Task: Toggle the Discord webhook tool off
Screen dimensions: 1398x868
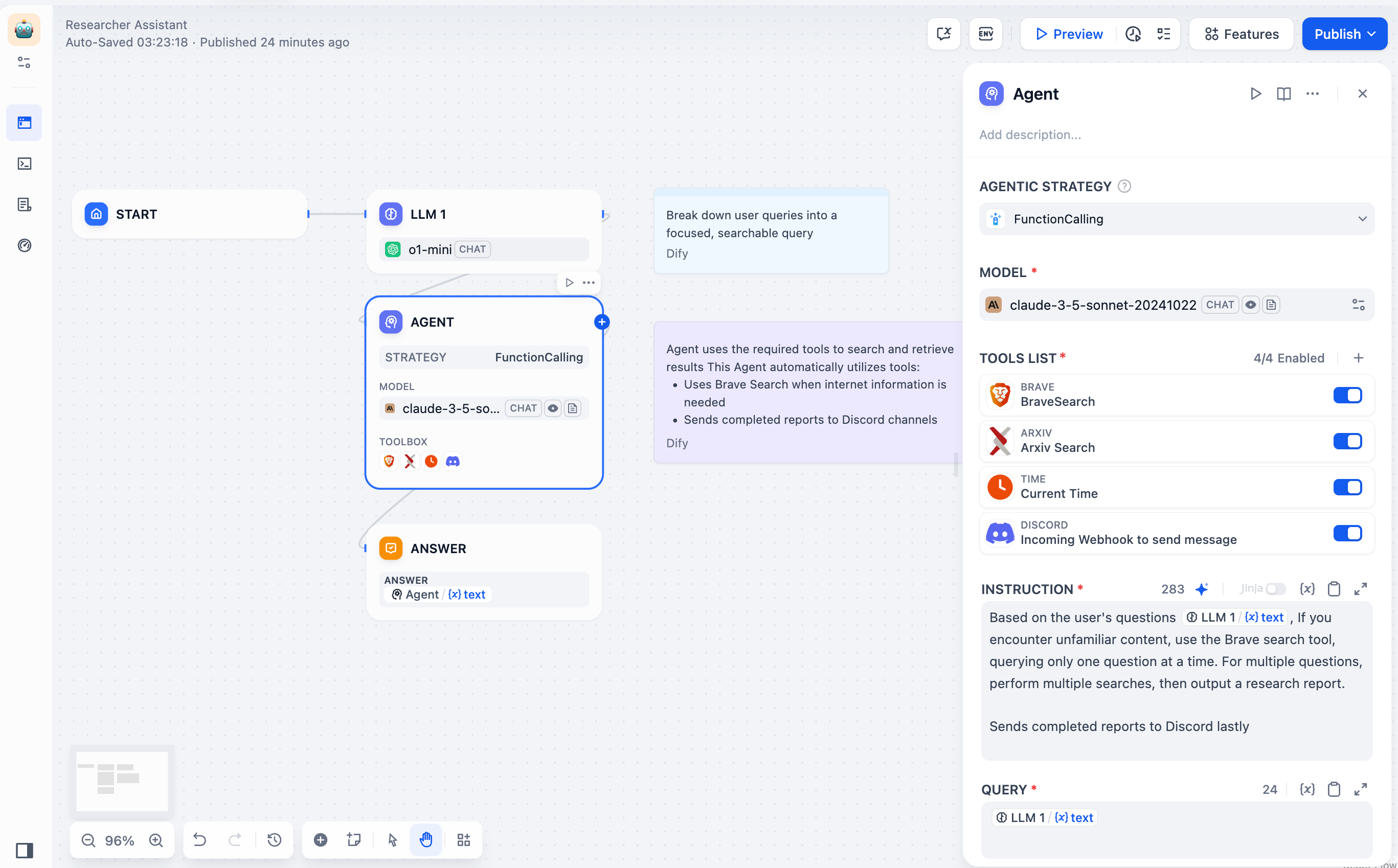Action: (x=1347, y=533)
